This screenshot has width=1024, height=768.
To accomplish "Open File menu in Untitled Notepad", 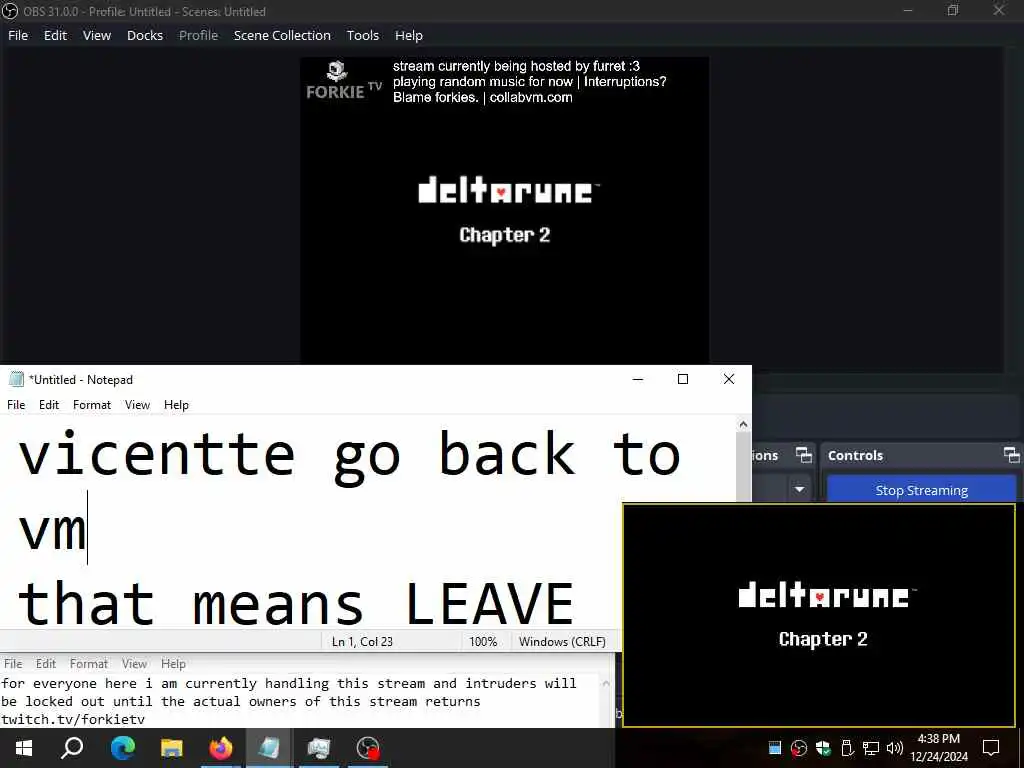I will (x=16, y=405).
